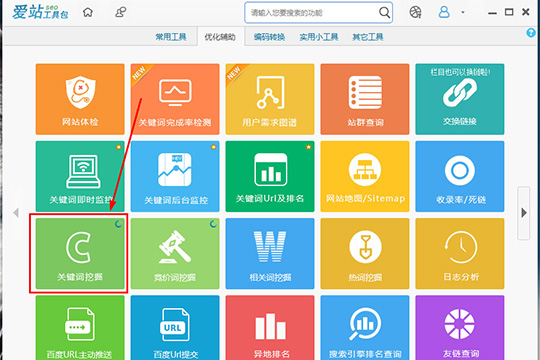This screenshot has height=360, width=540.
Task: Minimize the 爱站 window
Action: pyautogui.click(x=492, y=13)
